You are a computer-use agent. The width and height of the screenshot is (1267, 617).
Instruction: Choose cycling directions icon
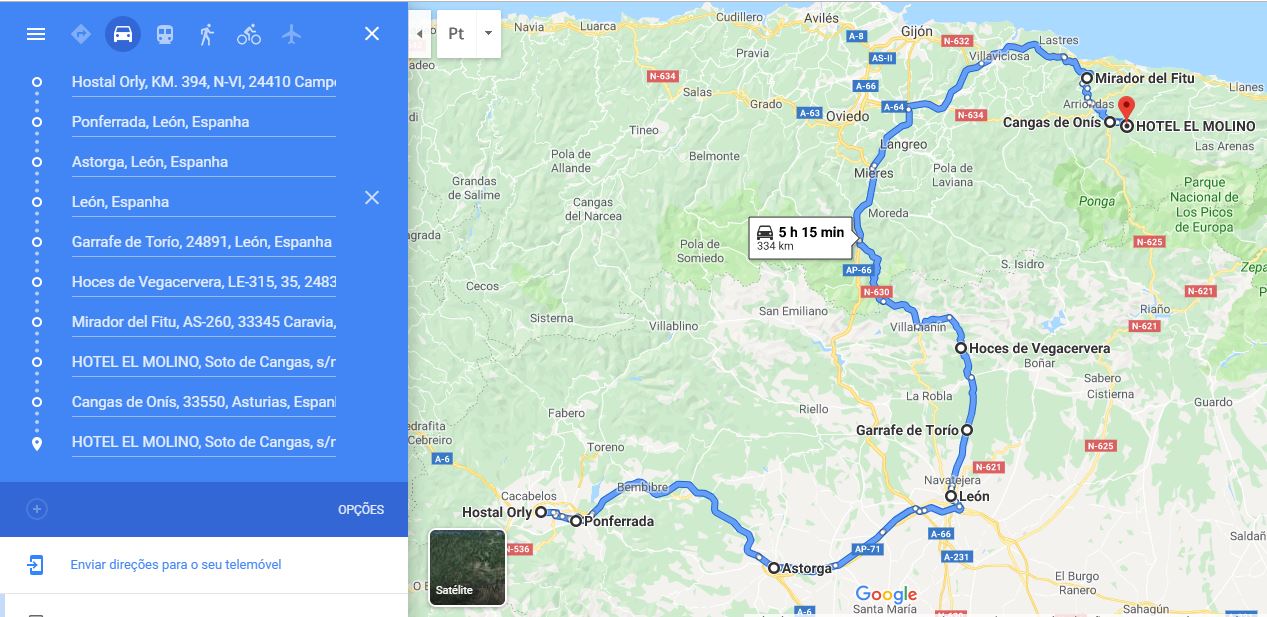(249, 34)
